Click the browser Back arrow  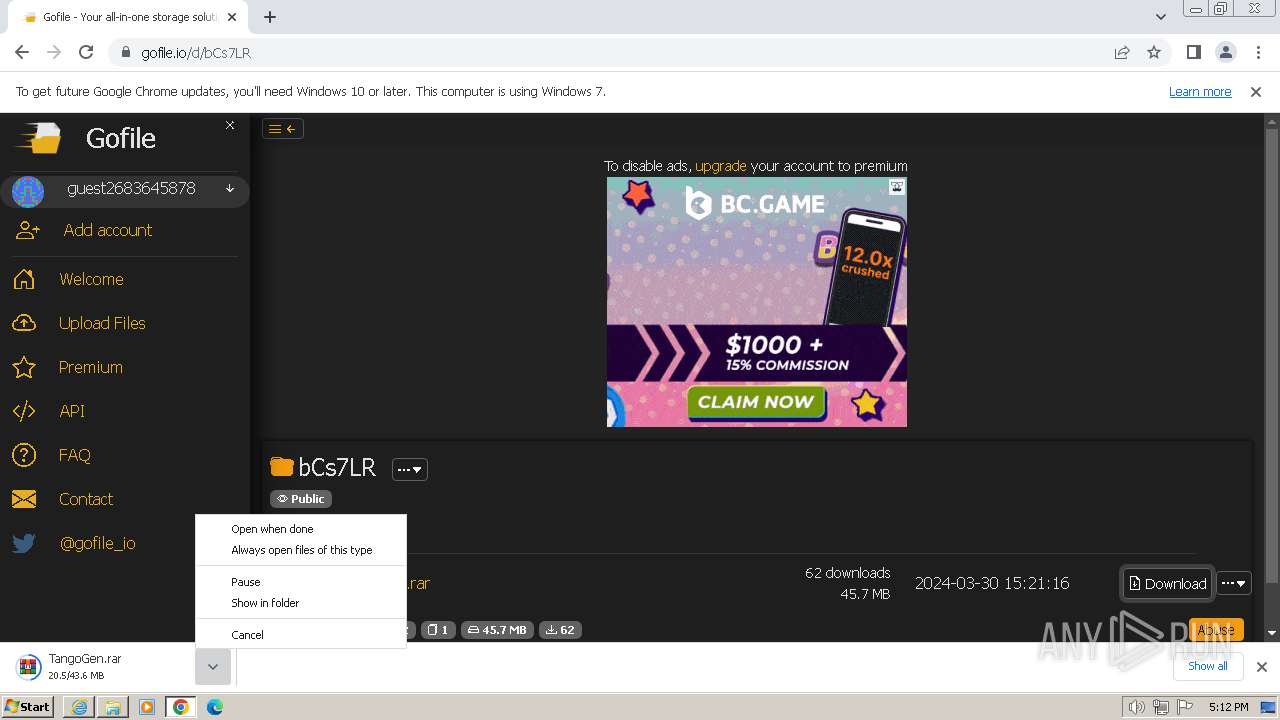[x=22, y=52]
